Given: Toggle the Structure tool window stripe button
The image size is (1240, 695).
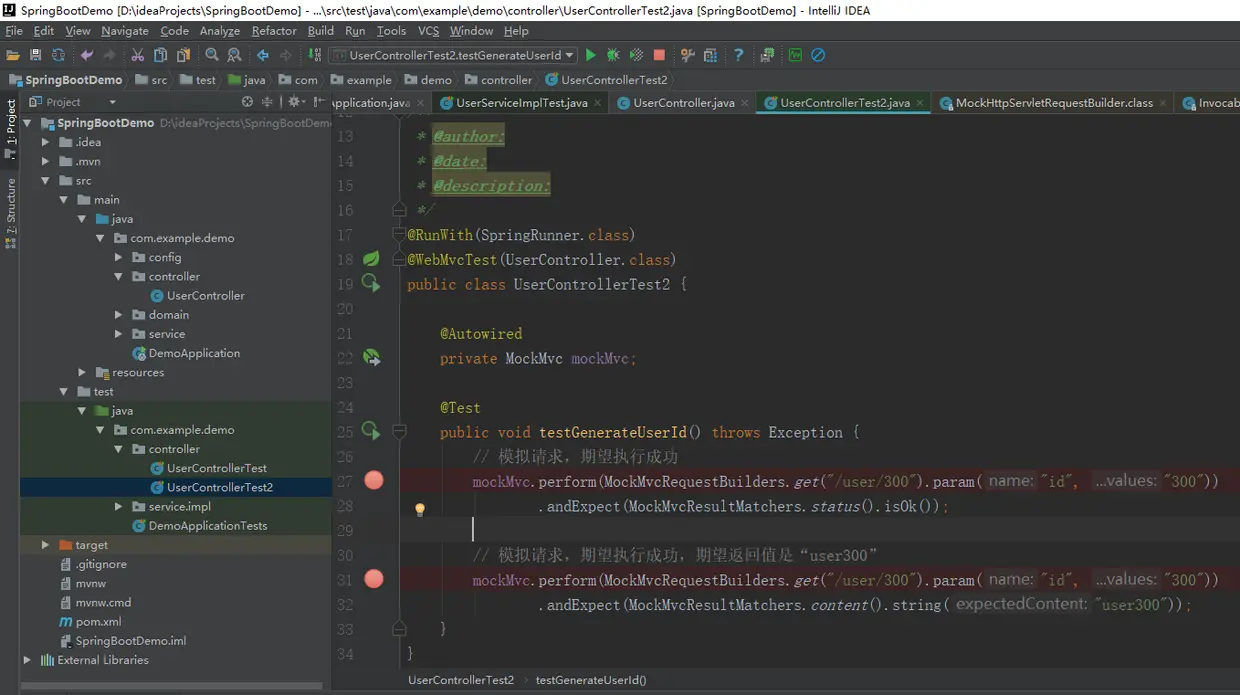Looking at the screenshot, I should [x=10, y=212].
